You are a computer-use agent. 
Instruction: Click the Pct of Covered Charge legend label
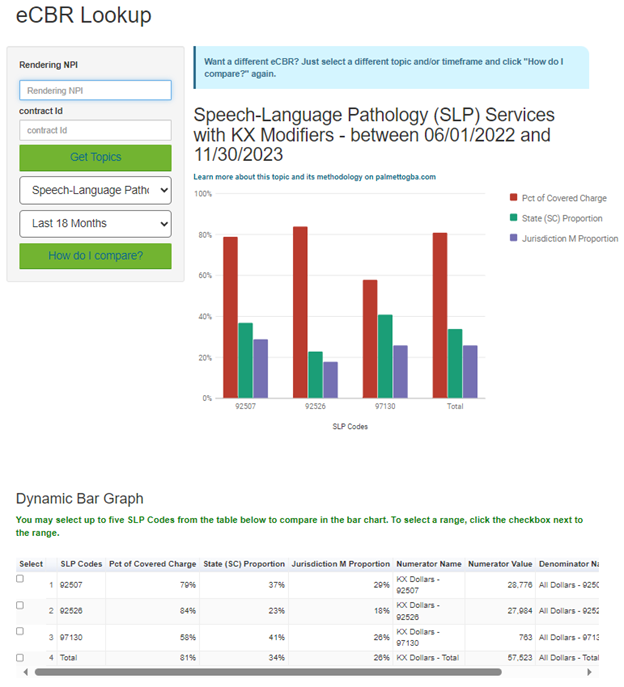point(564,198)
